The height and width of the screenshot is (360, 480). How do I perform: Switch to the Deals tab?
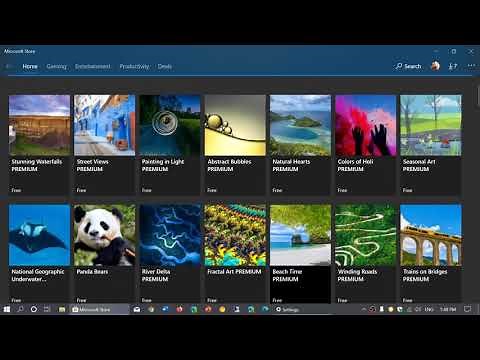point(165,66)
